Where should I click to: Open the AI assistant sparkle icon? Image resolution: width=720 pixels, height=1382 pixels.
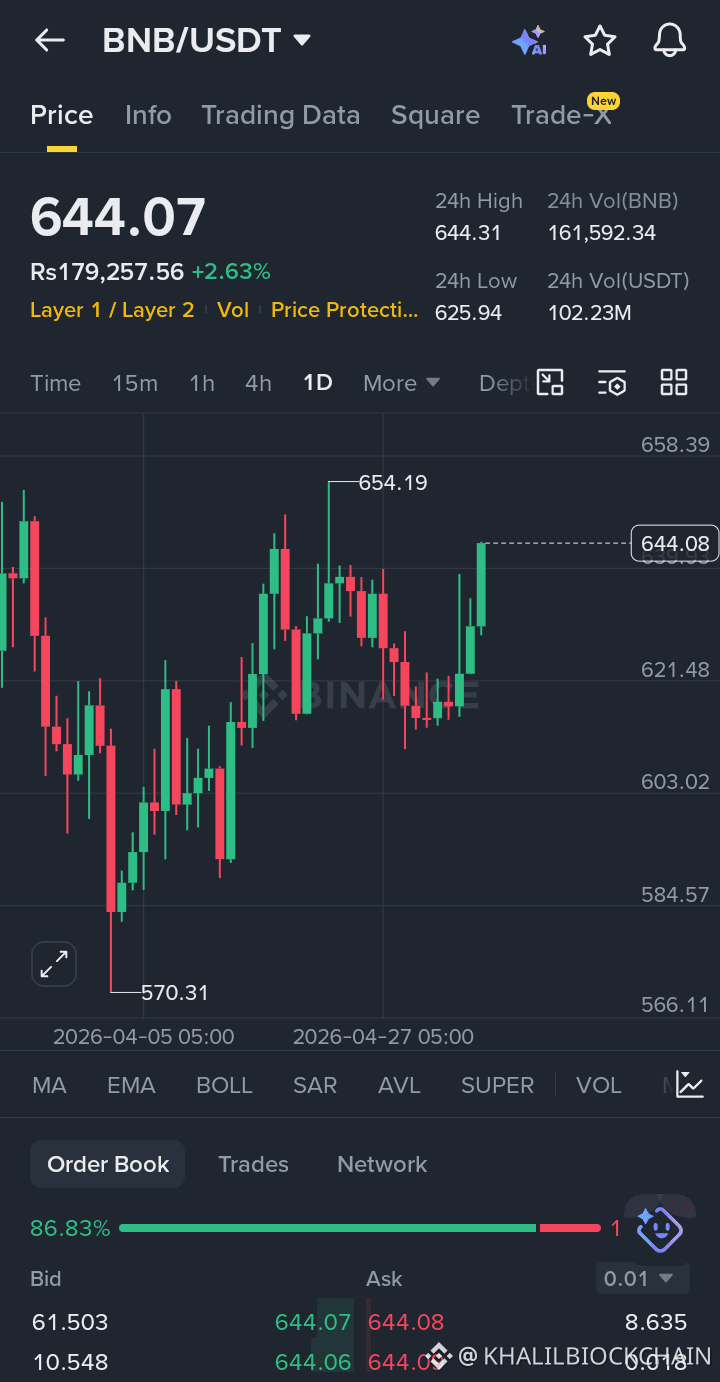529,41
